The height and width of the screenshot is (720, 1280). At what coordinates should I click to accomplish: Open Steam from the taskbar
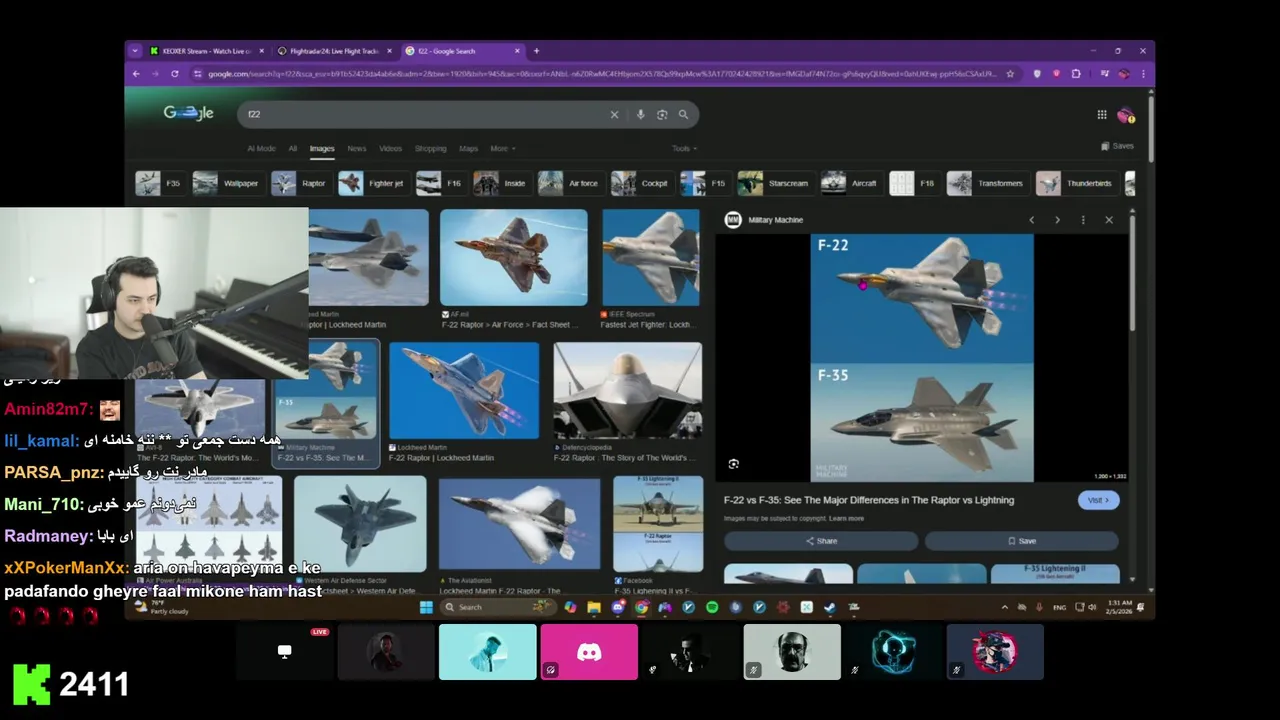point(830,607)
